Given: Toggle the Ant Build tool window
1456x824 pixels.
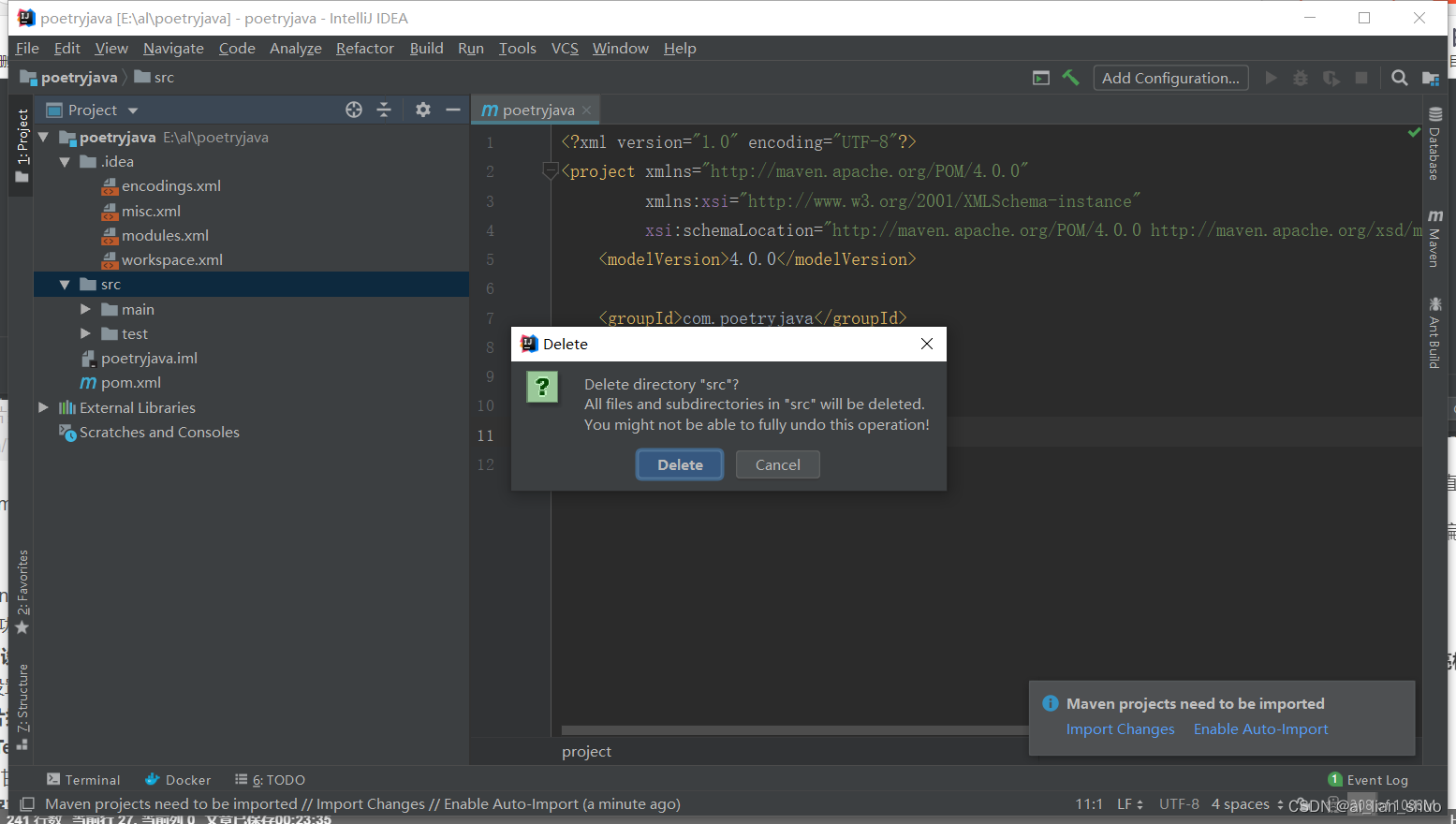Looking at the screenshot, I should [x=1434, y=332].
